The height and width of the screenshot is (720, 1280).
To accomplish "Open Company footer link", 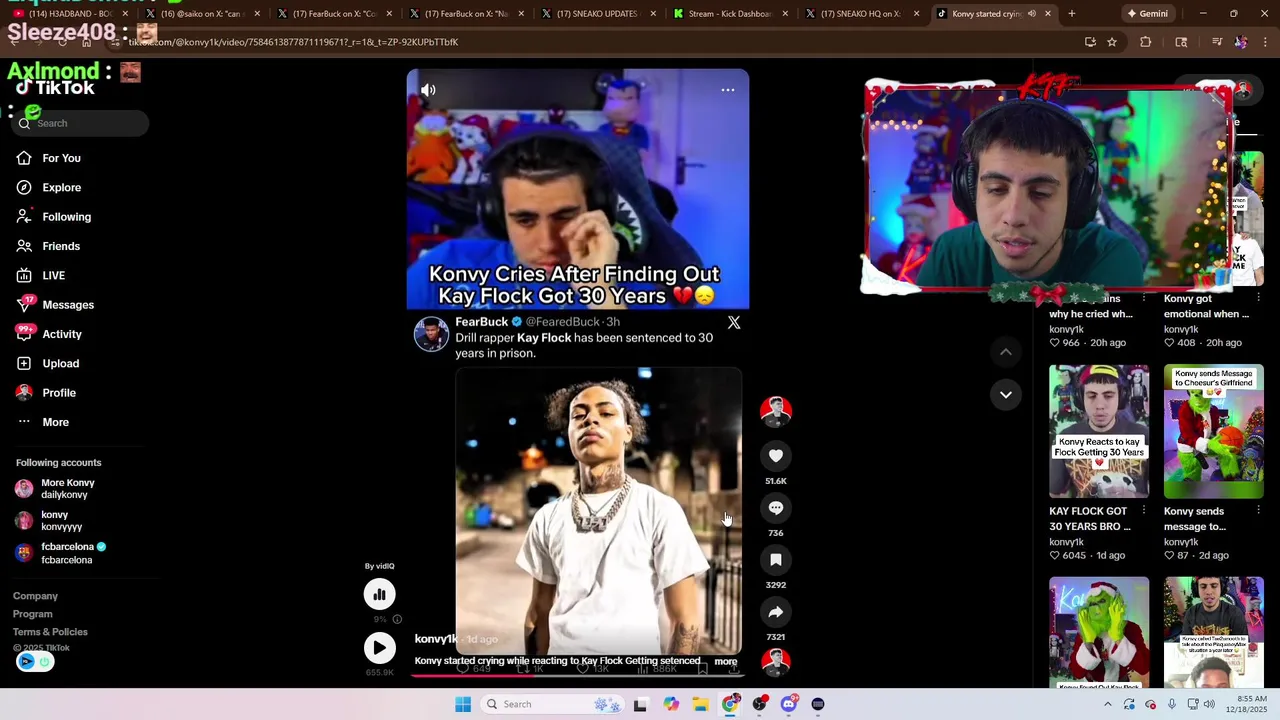I will [x=35, y=596].
